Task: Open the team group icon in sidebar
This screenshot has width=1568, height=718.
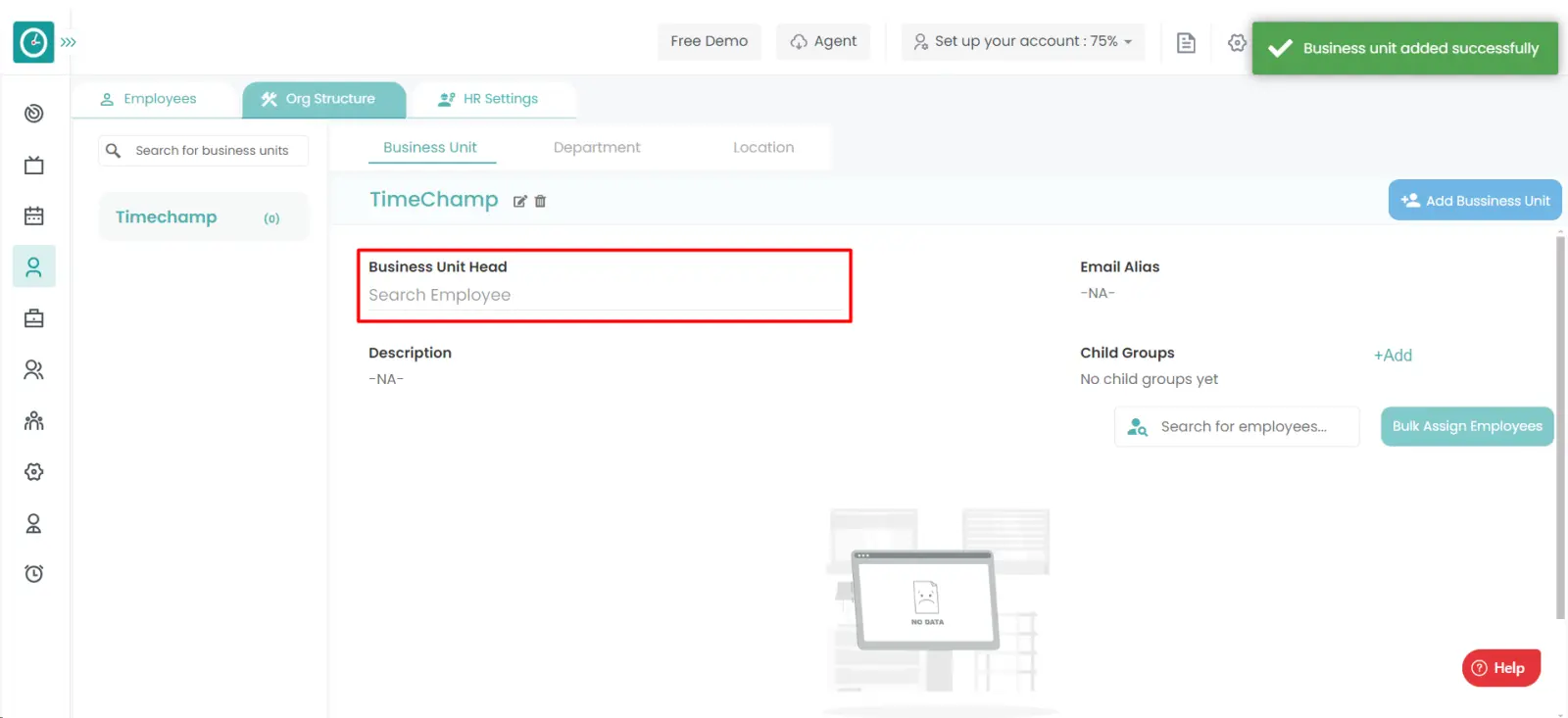Action: pyautogui.click(x=34, y=420)
